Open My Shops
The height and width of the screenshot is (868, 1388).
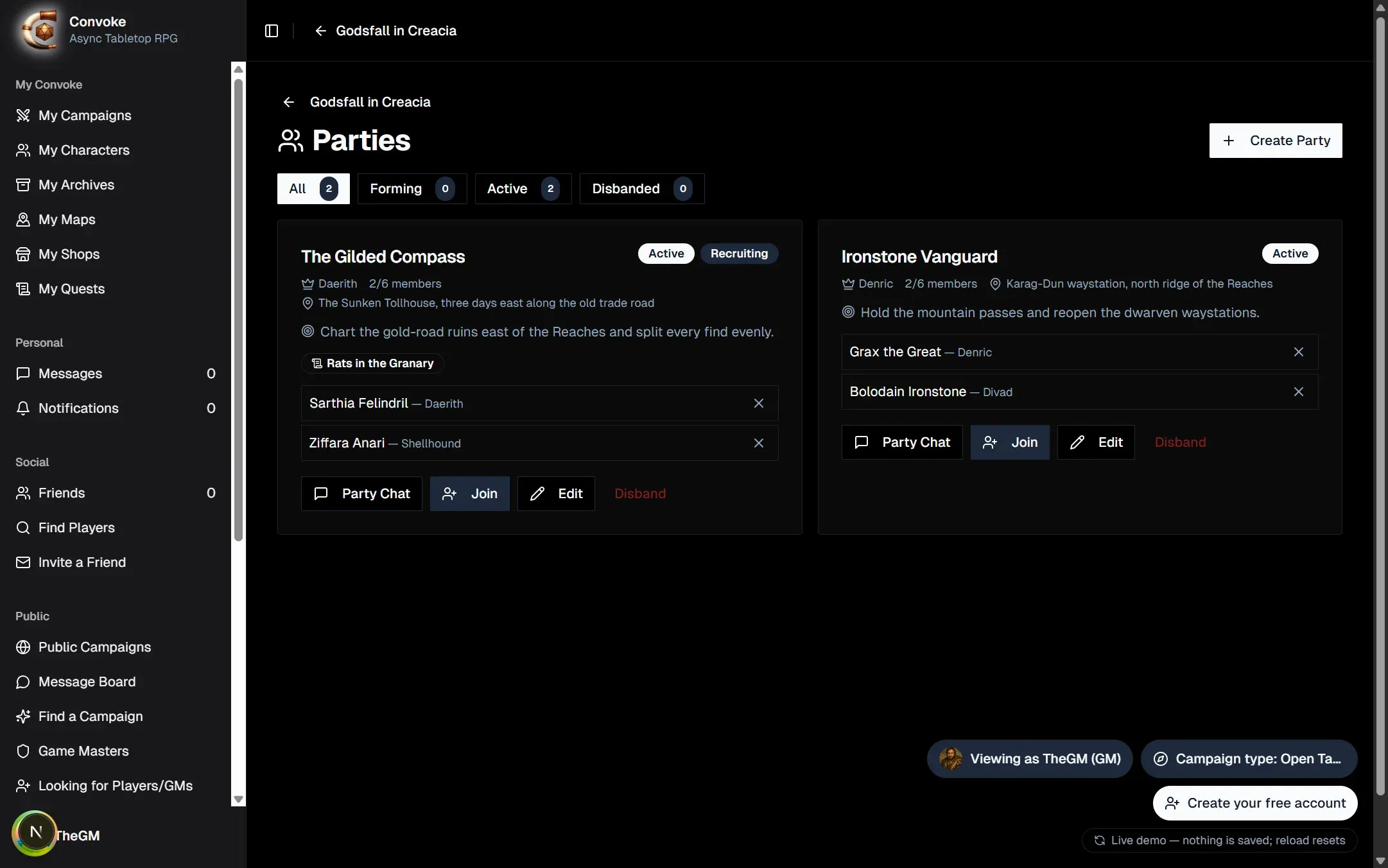click(x=116, y=254)
